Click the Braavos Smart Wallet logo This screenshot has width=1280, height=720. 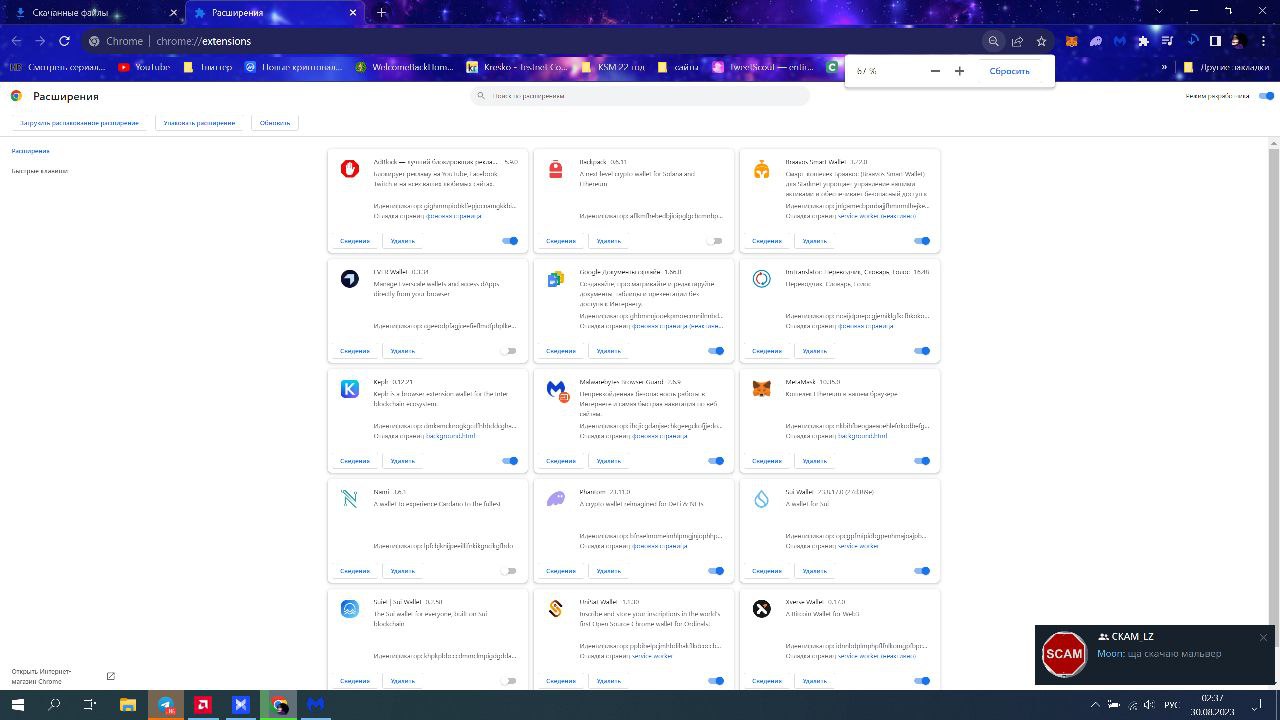click(762, 169)
